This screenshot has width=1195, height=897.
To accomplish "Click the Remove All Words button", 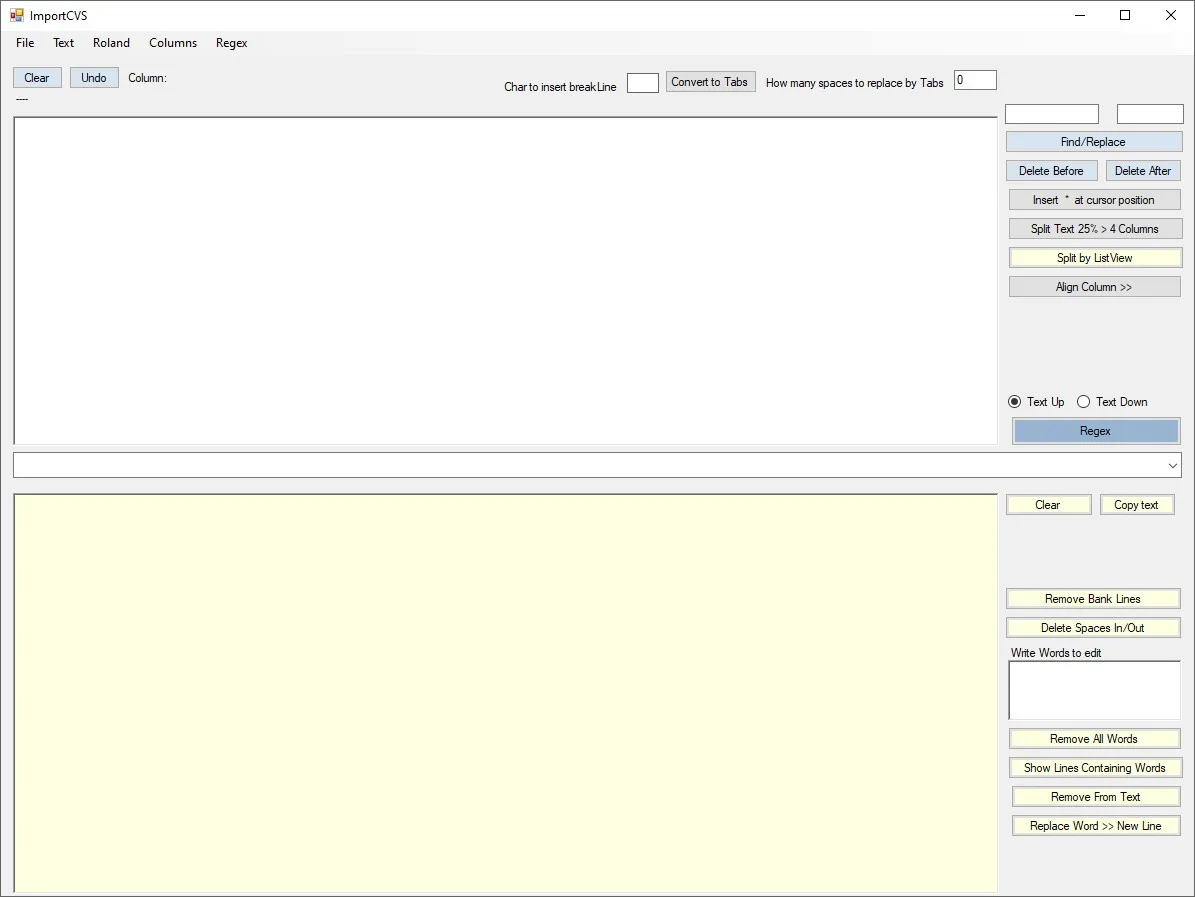I will pos(1094,738).
